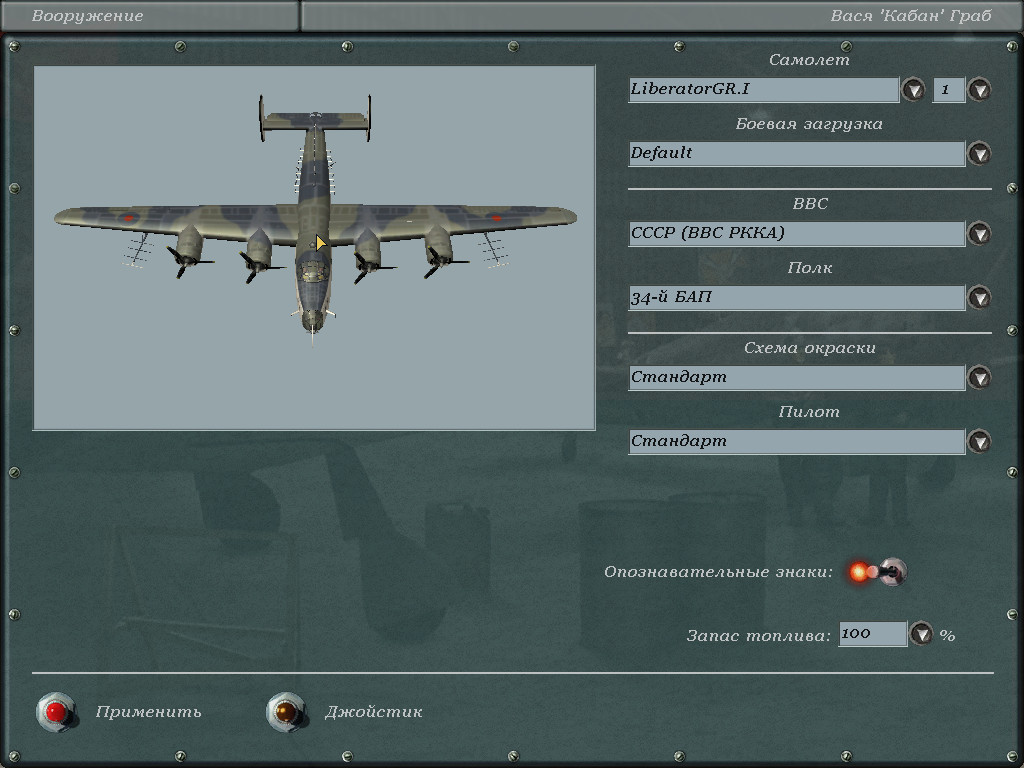Open the Схема окраски dropdown arrow
The image size is (1024, 768).
coord(979,377)
